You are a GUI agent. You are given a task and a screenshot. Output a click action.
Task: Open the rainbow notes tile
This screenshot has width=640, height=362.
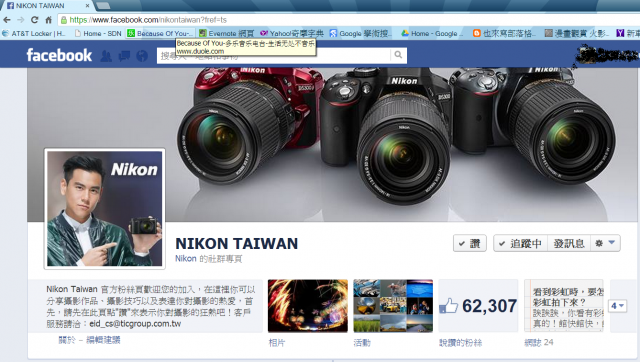564,306
